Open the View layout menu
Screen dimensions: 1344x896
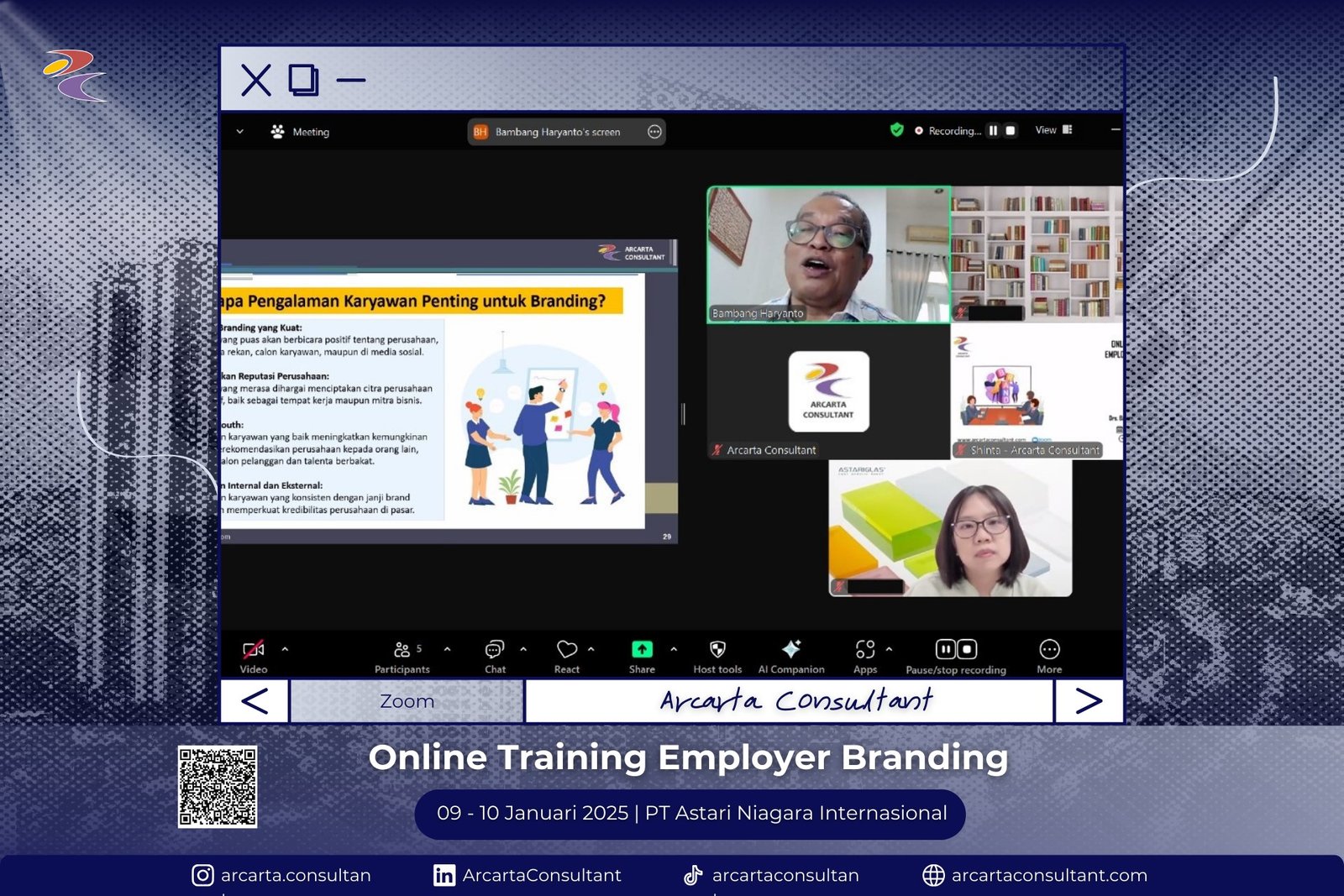tap(1053, 130)
